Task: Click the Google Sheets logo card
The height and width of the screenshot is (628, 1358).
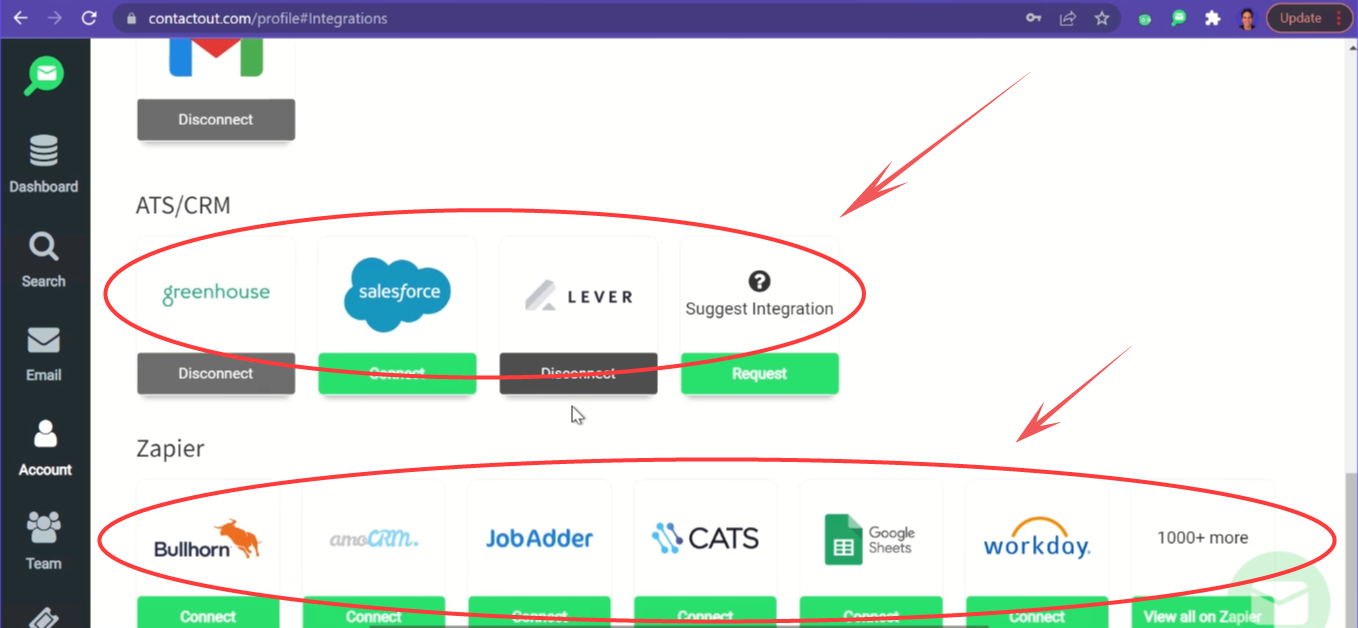Action: coord(871,538)
